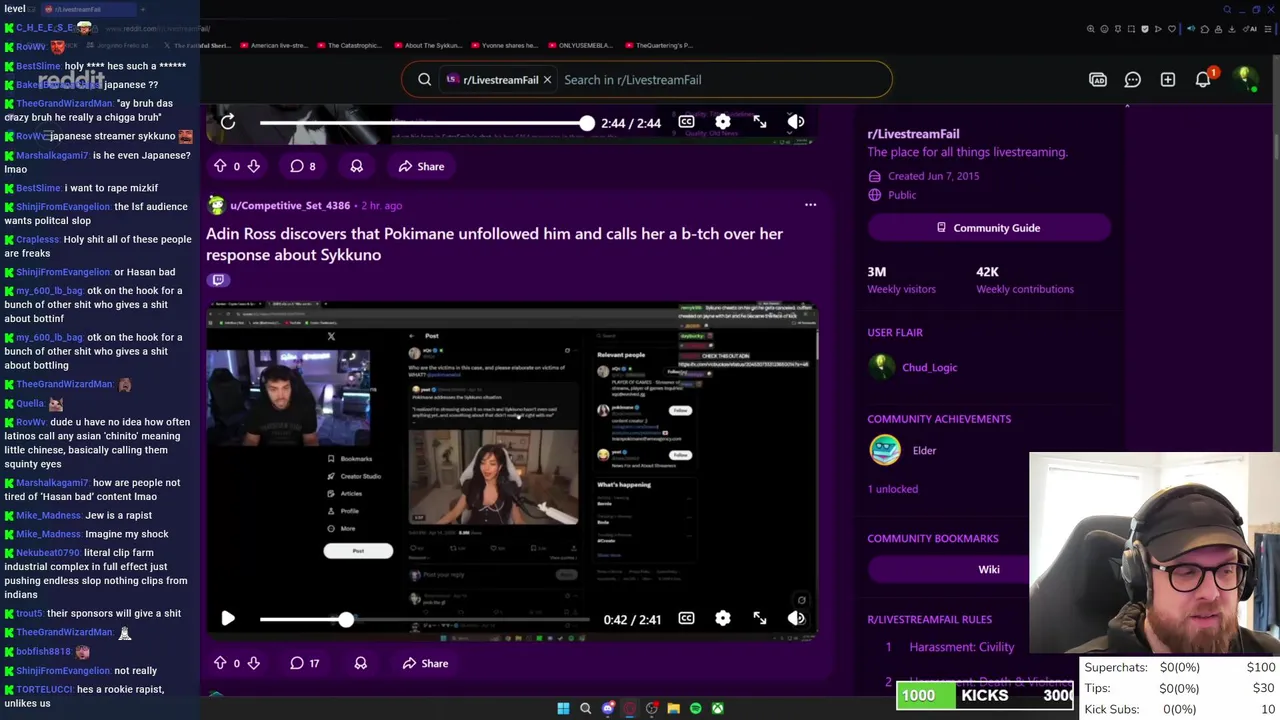Viewport: 1280px width, 720px height.
Task: Open Adin Ross discovers Pokimane post title
Action: (494, 244)
